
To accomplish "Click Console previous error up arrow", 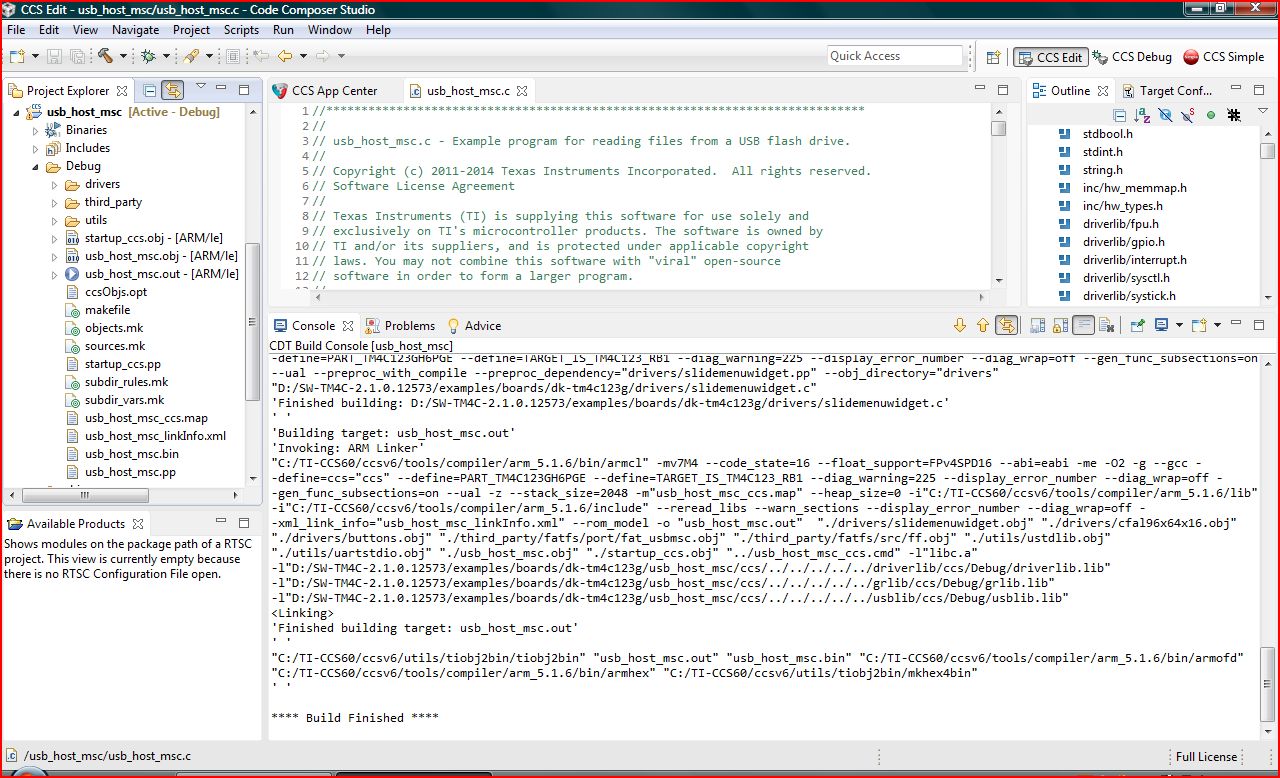I will [x=982, y=325].
